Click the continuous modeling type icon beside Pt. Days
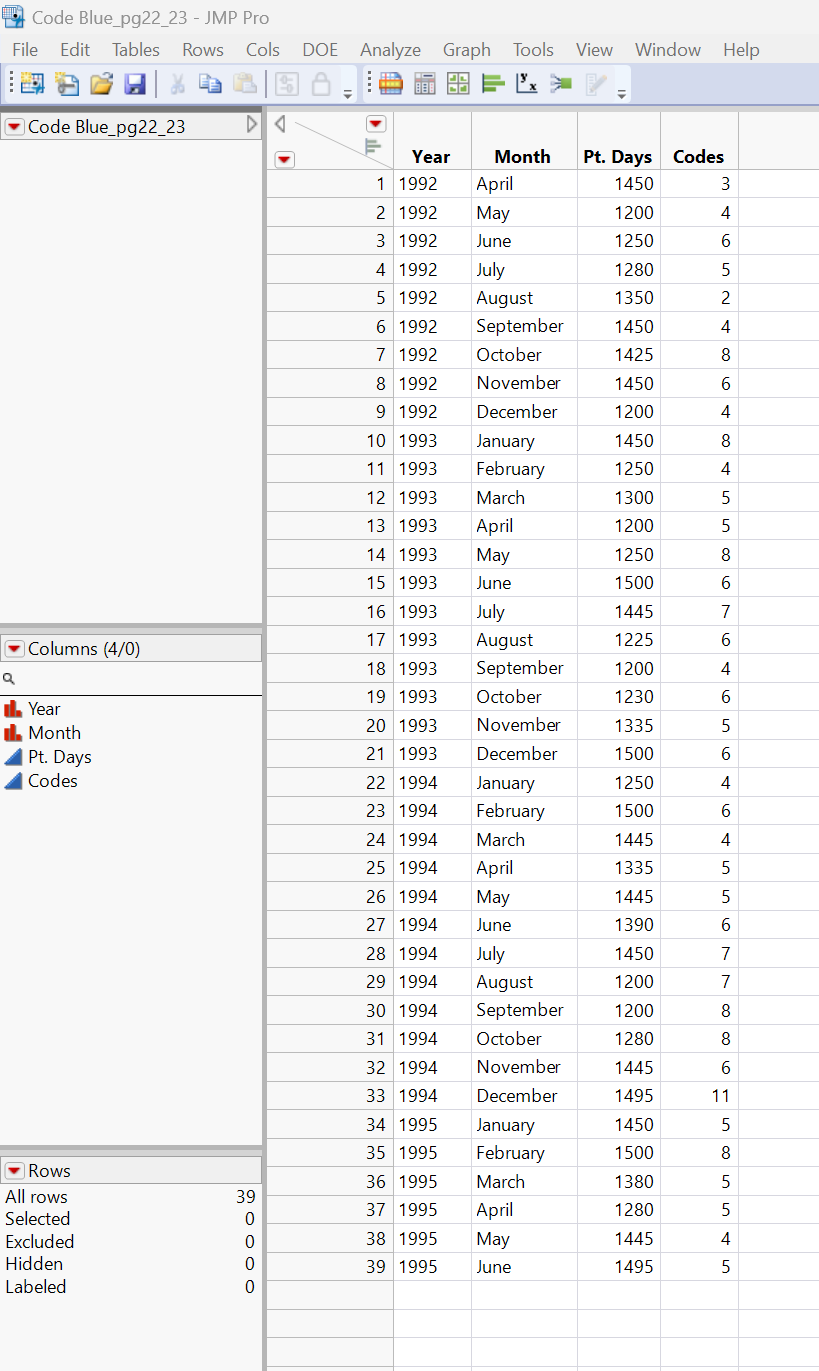The image size is (819, 1371). tap(14, 757)
